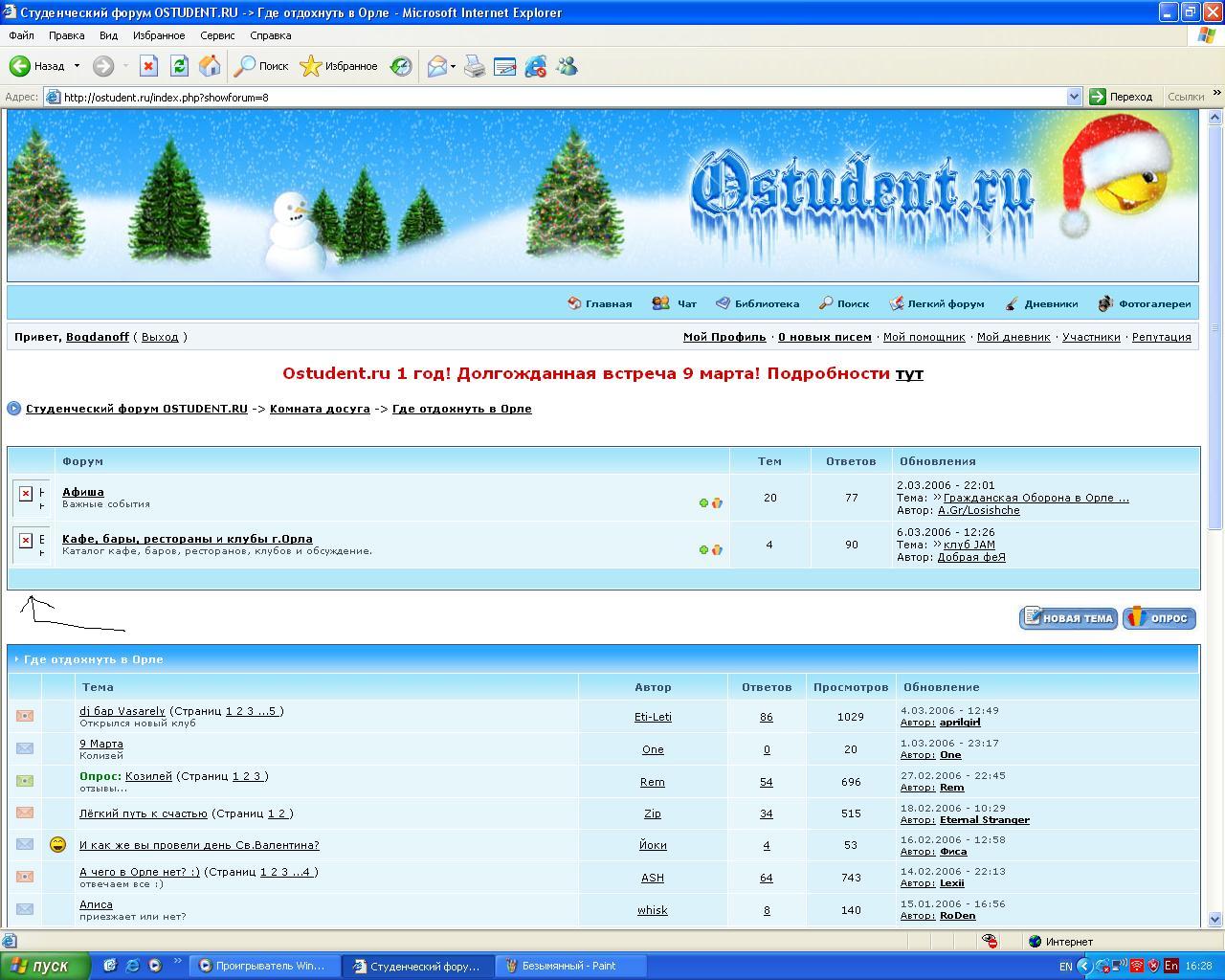
Task: Click the Print toolbar icon
Action: (475, 66)
